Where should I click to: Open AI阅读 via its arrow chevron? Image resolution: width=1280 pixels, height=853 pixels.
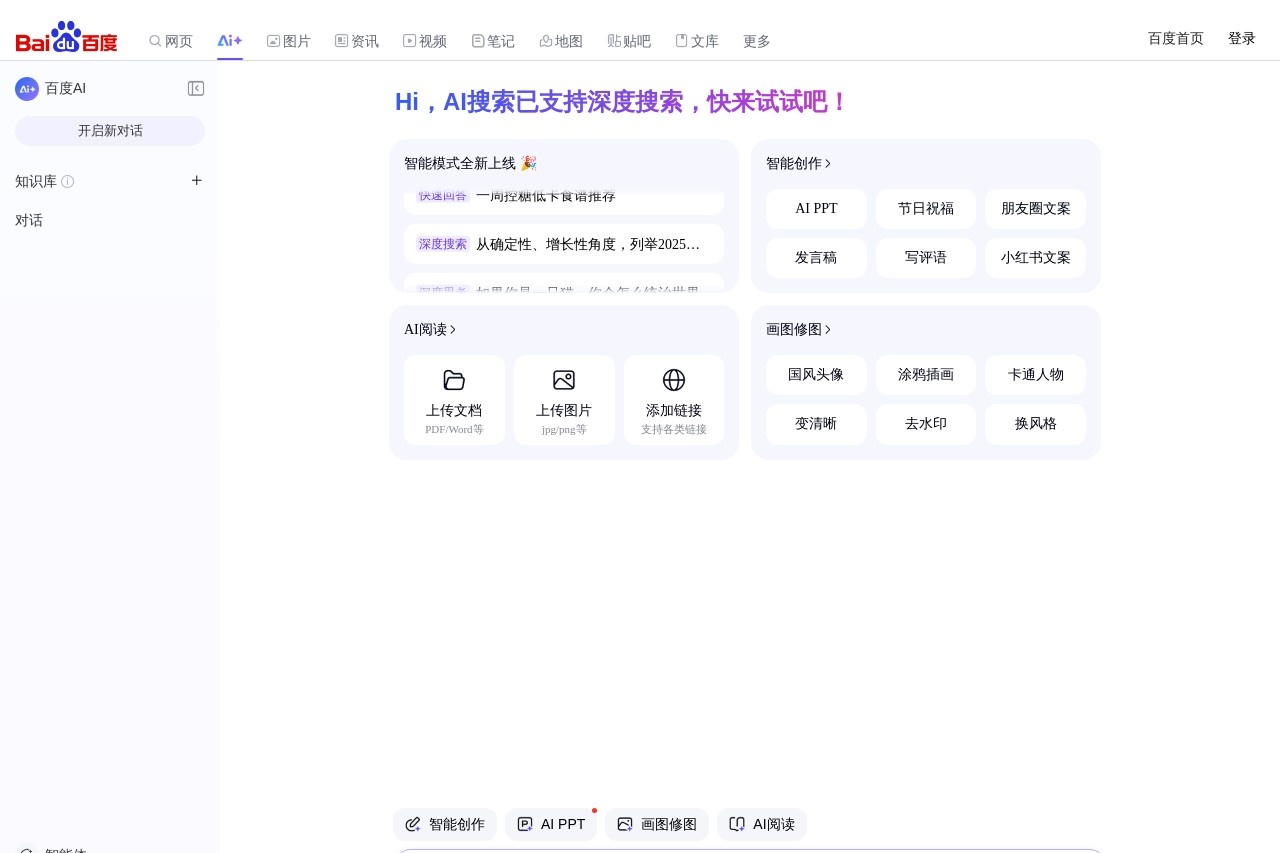453,329
